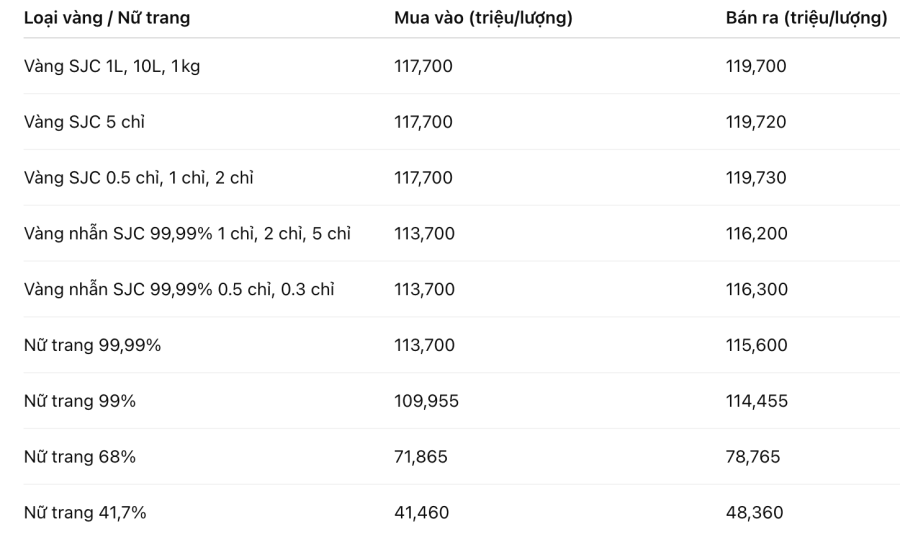Click the buy price 109,955 cell

tap(426, 400)
